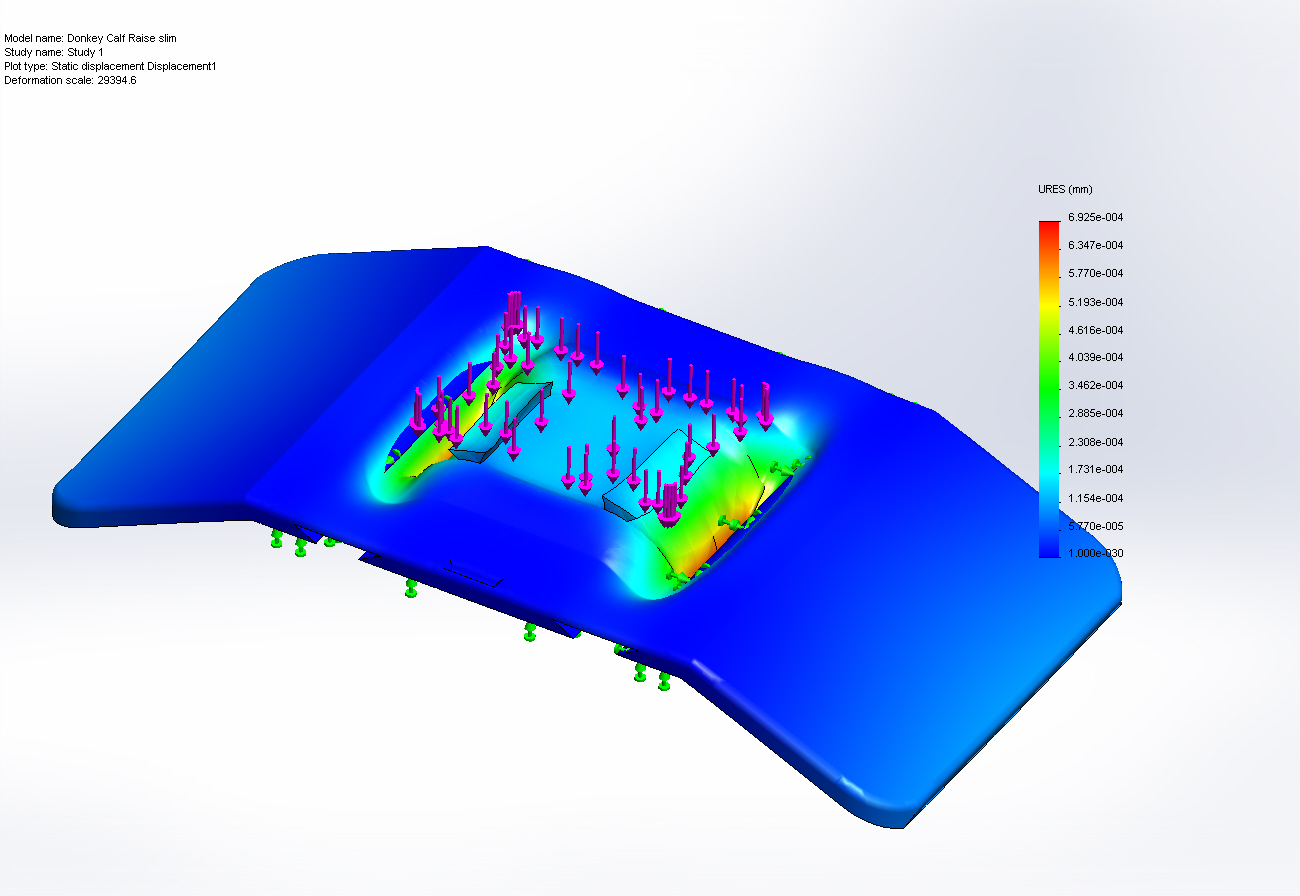Click legend value 3.462e-004
1300x896 pixels.
click(1095, 385)
